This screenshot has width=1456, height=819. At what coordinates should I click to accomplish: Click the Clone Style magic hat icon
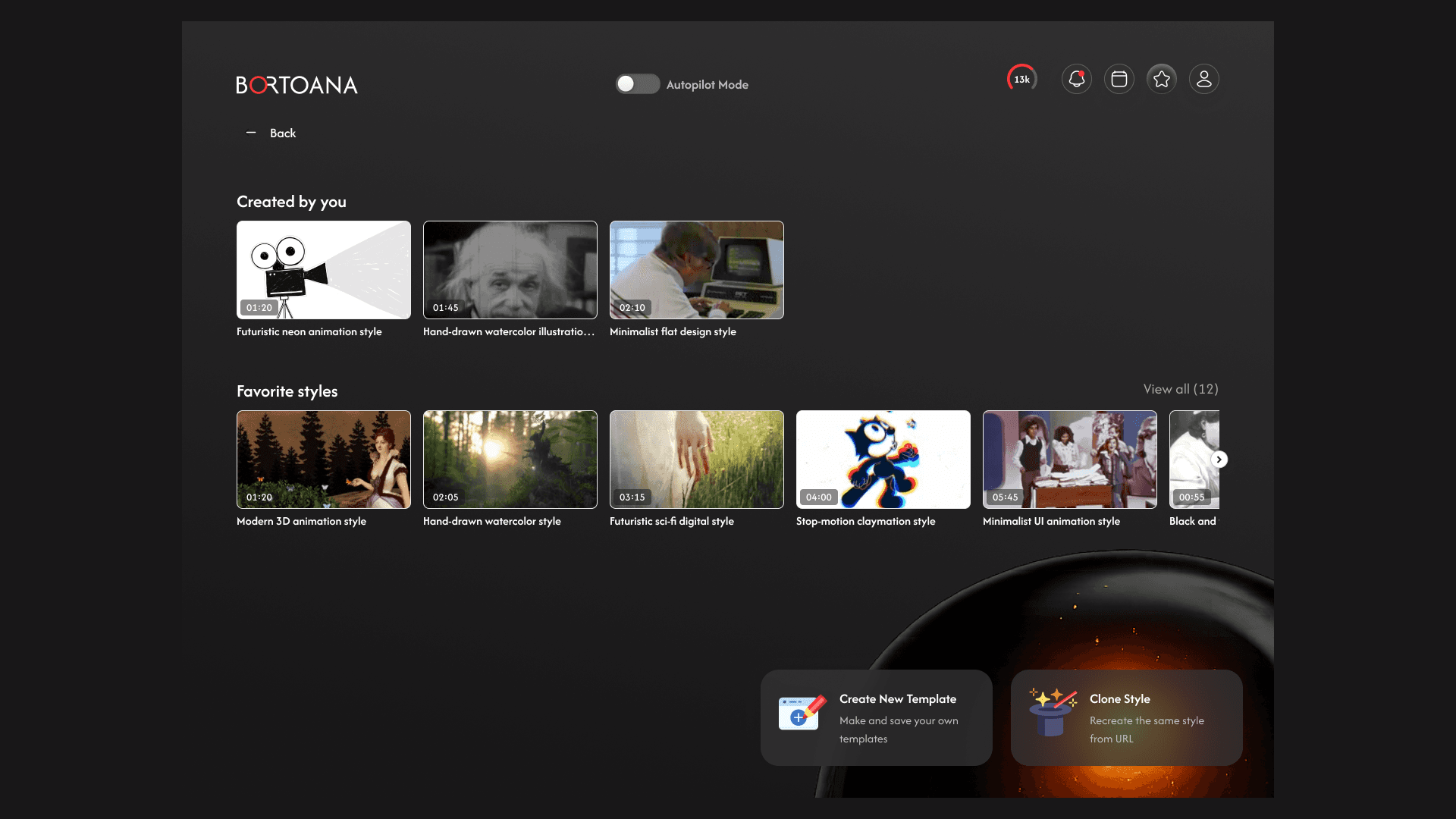(x=1052, y=711)
